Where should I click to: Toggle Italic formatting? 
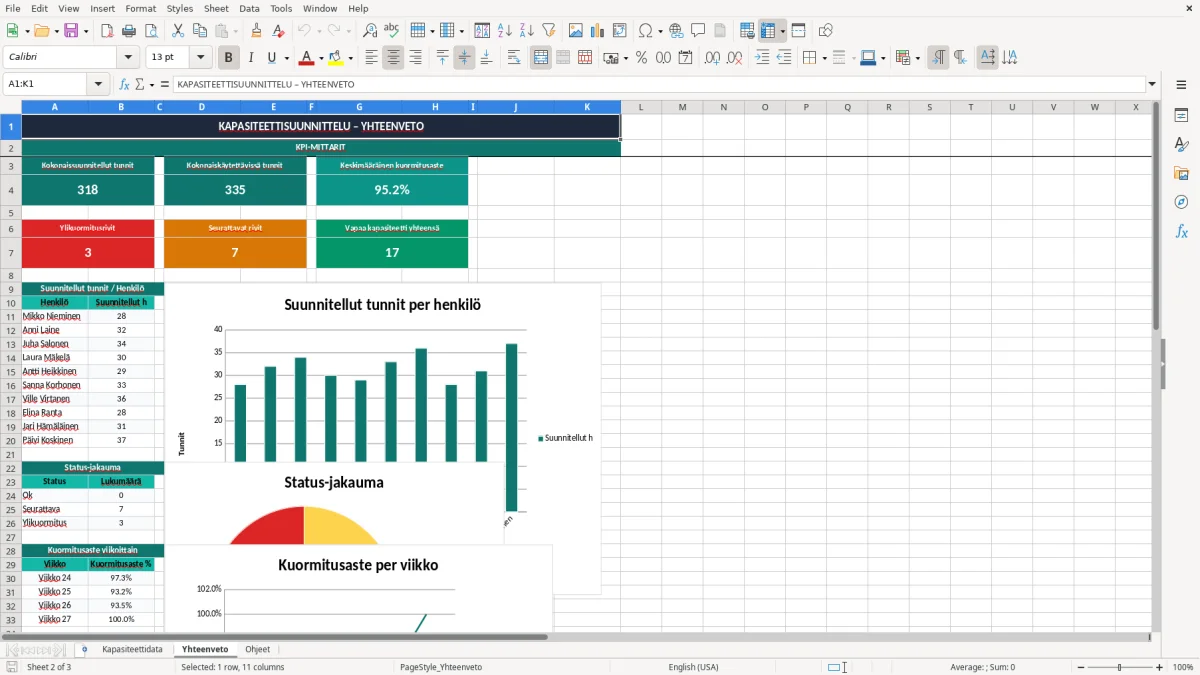[250, 58]
